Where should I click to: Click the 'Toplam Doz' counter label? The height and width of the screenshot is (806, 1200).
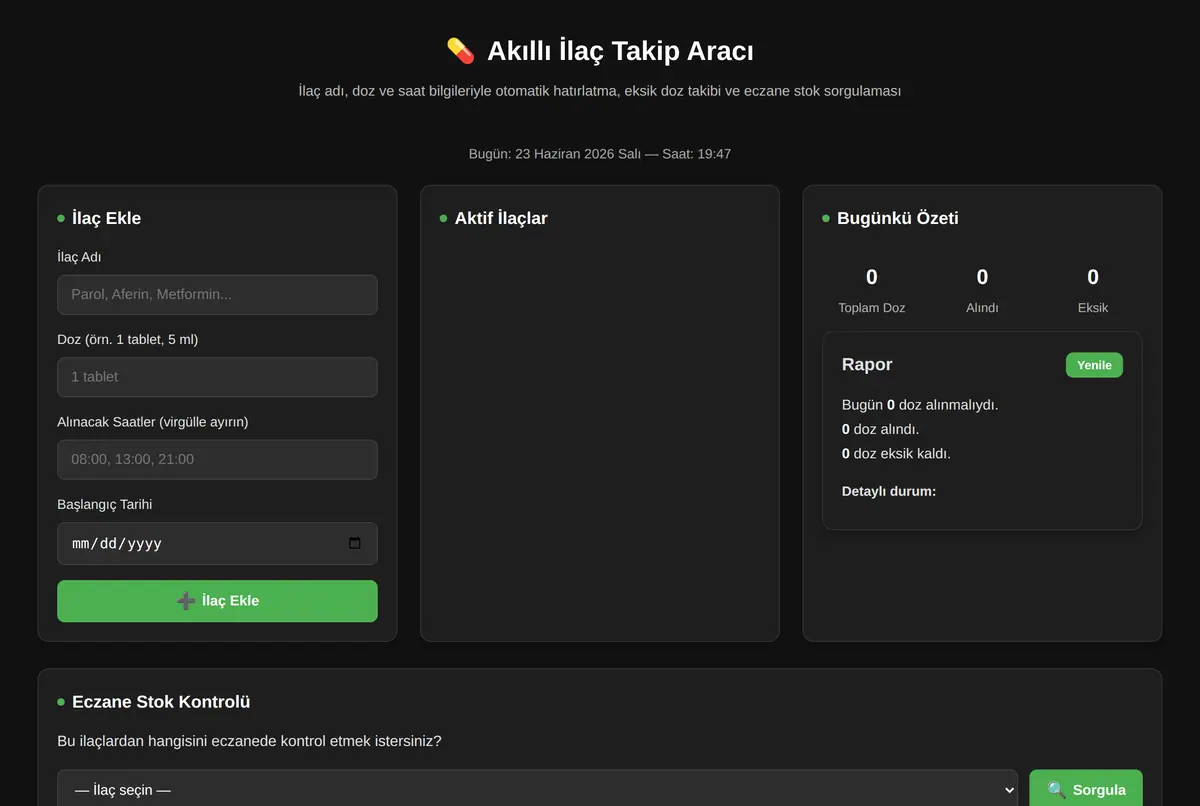(x=872, y=308)
